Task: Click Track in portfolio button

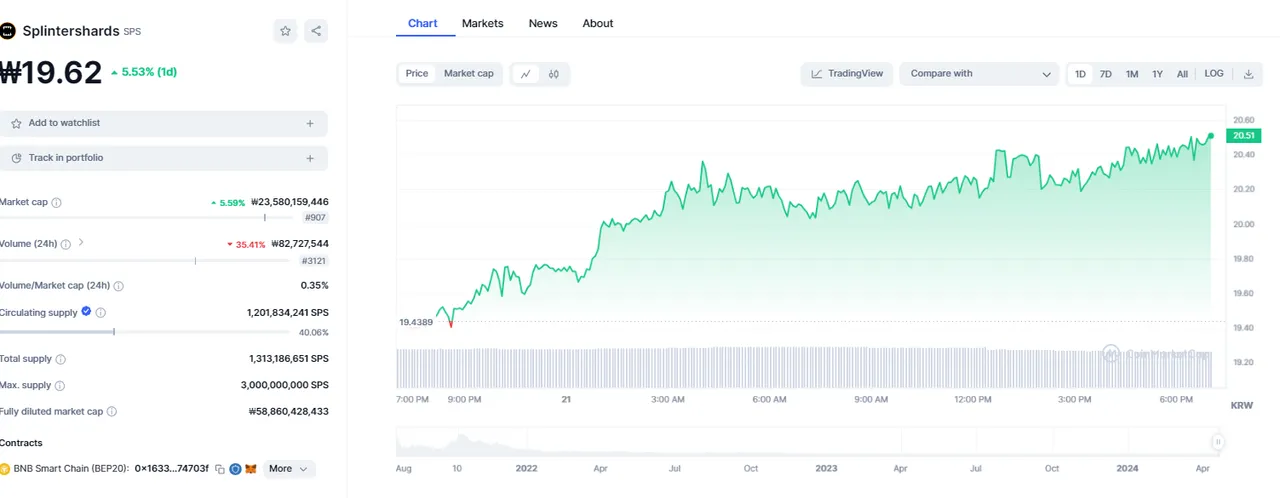Action: click(163, 158)
